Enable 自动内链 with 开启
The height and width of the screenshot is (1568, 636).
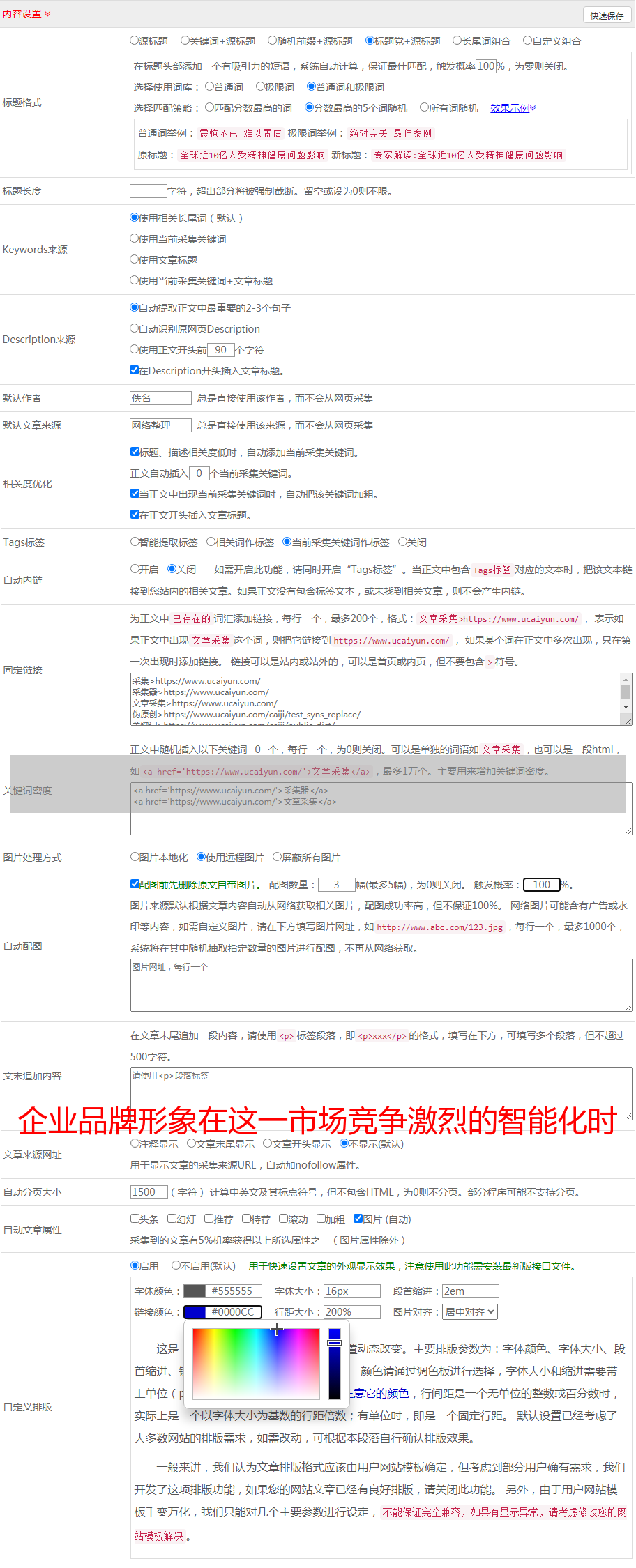135,569
